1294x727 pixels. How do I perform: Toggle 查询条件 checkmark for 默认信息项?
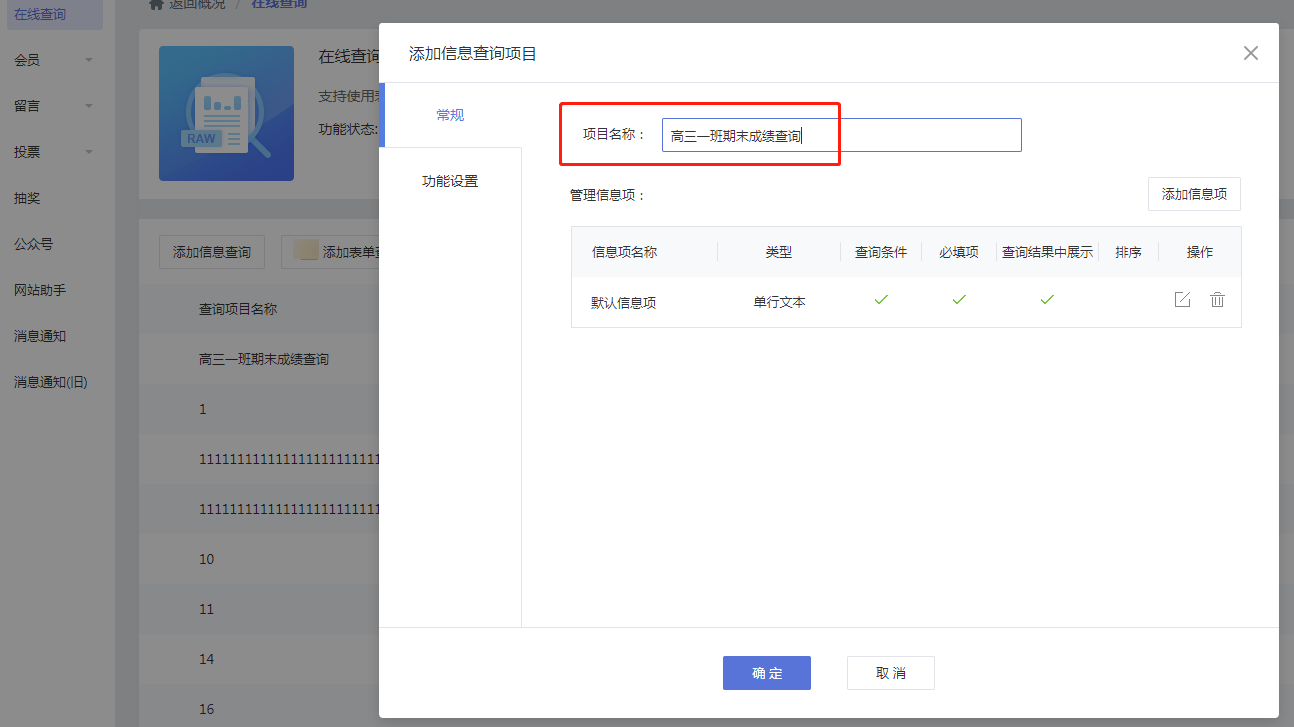(881, 300)
